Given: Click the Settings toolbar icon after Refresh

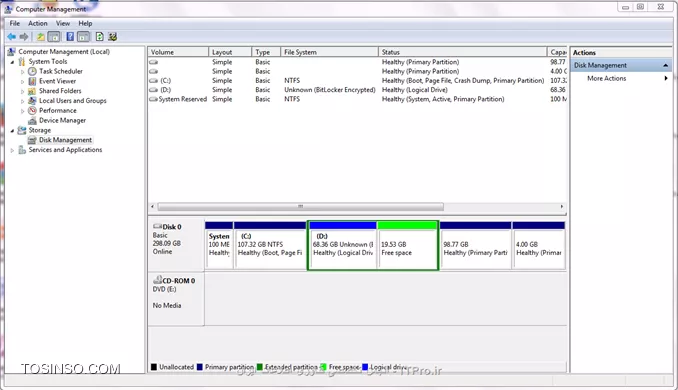Looking at the screenshot, I should [x=113, y=37].
